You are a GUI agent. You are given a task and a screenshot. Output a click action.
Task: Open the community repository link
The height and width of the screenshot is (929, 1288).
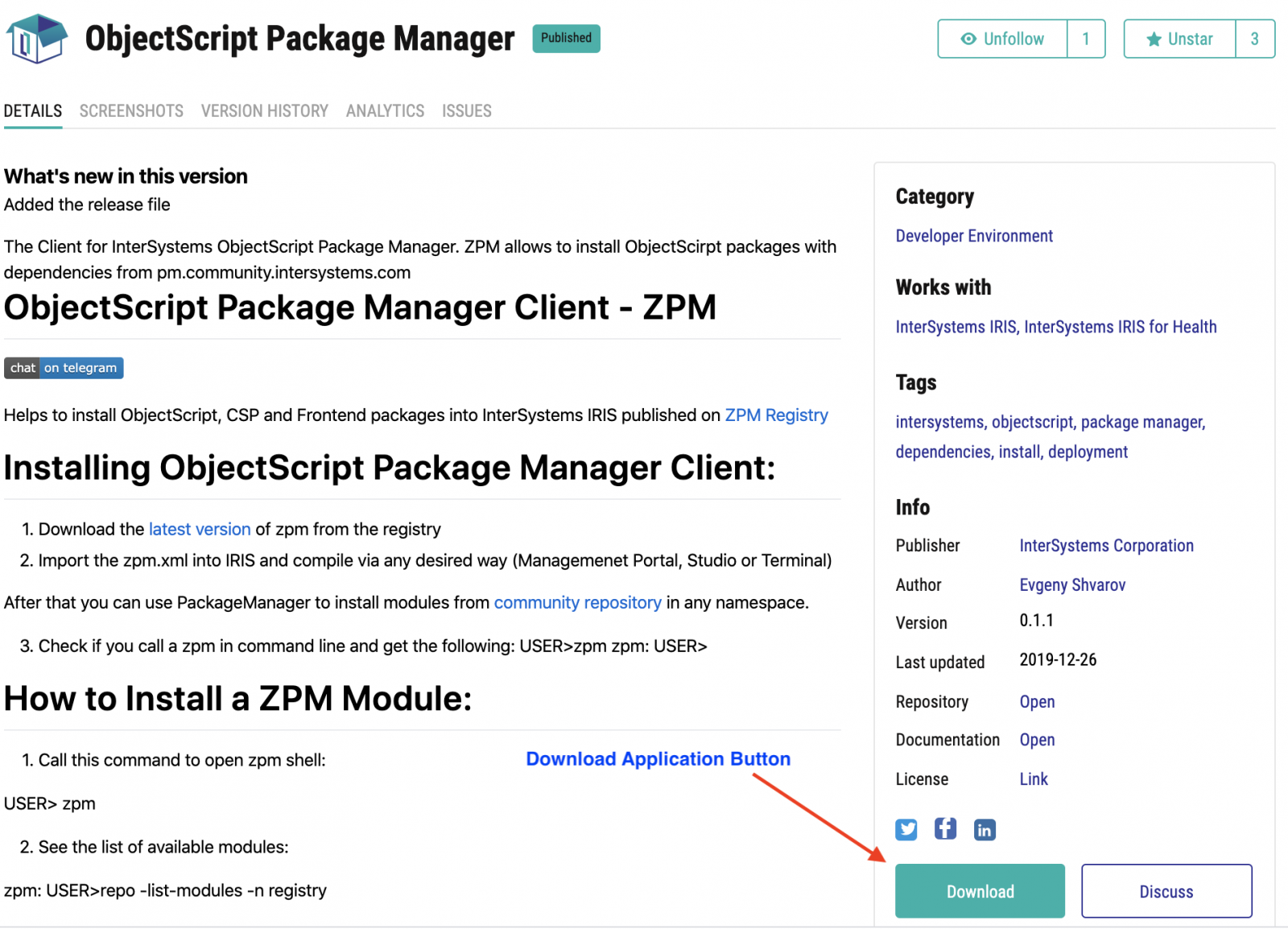(577, 603)
